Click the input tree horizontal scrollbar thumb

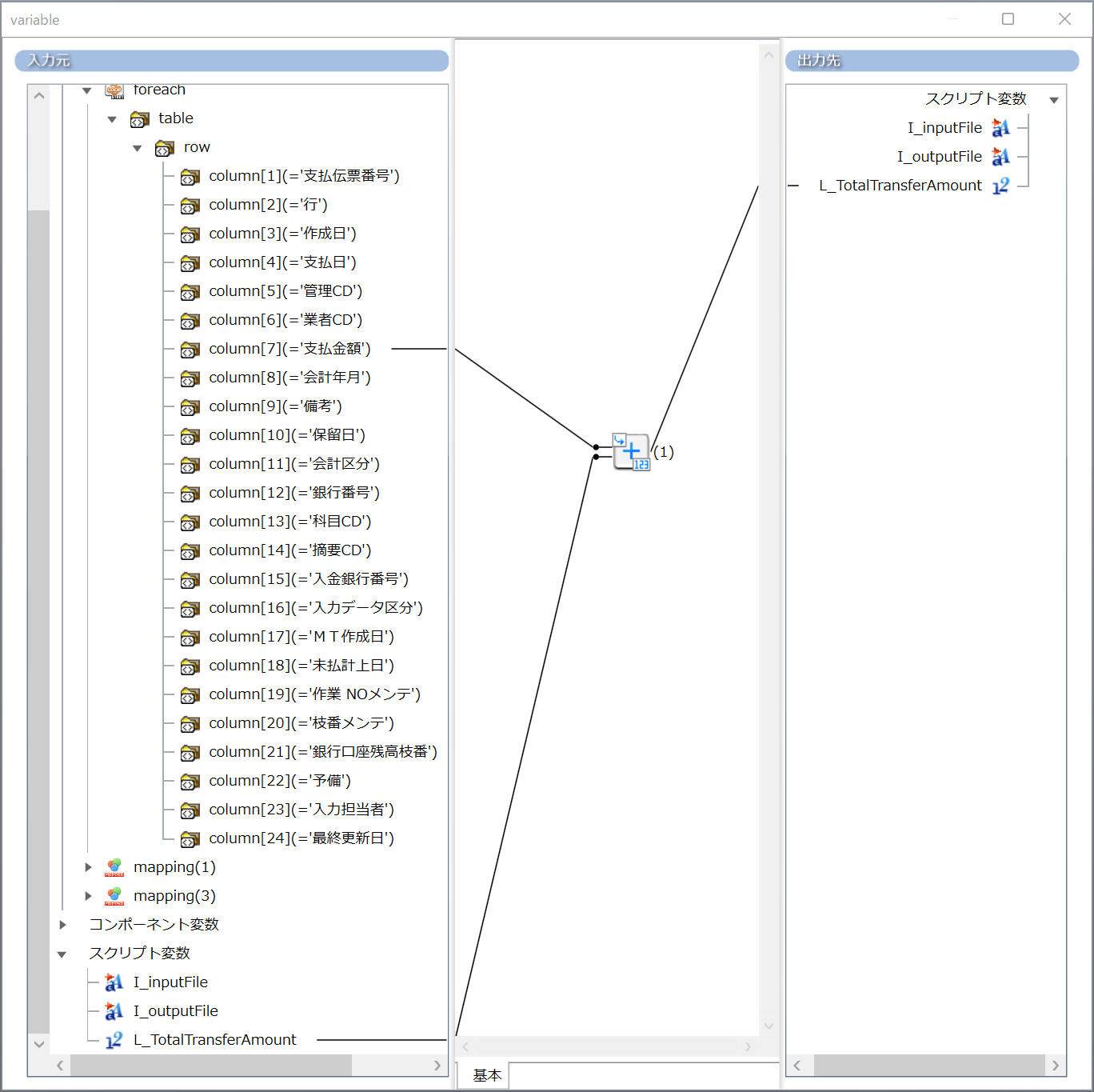(211, 1066)
